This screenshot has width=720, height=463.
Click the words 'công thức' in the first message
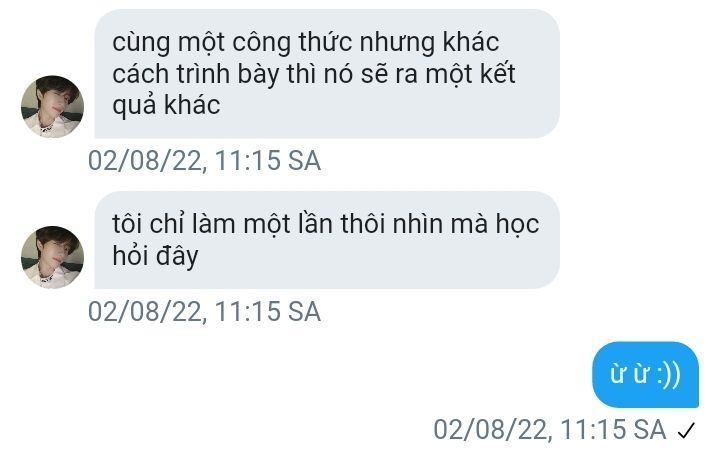pyautogui.click(x=293, y=43)
